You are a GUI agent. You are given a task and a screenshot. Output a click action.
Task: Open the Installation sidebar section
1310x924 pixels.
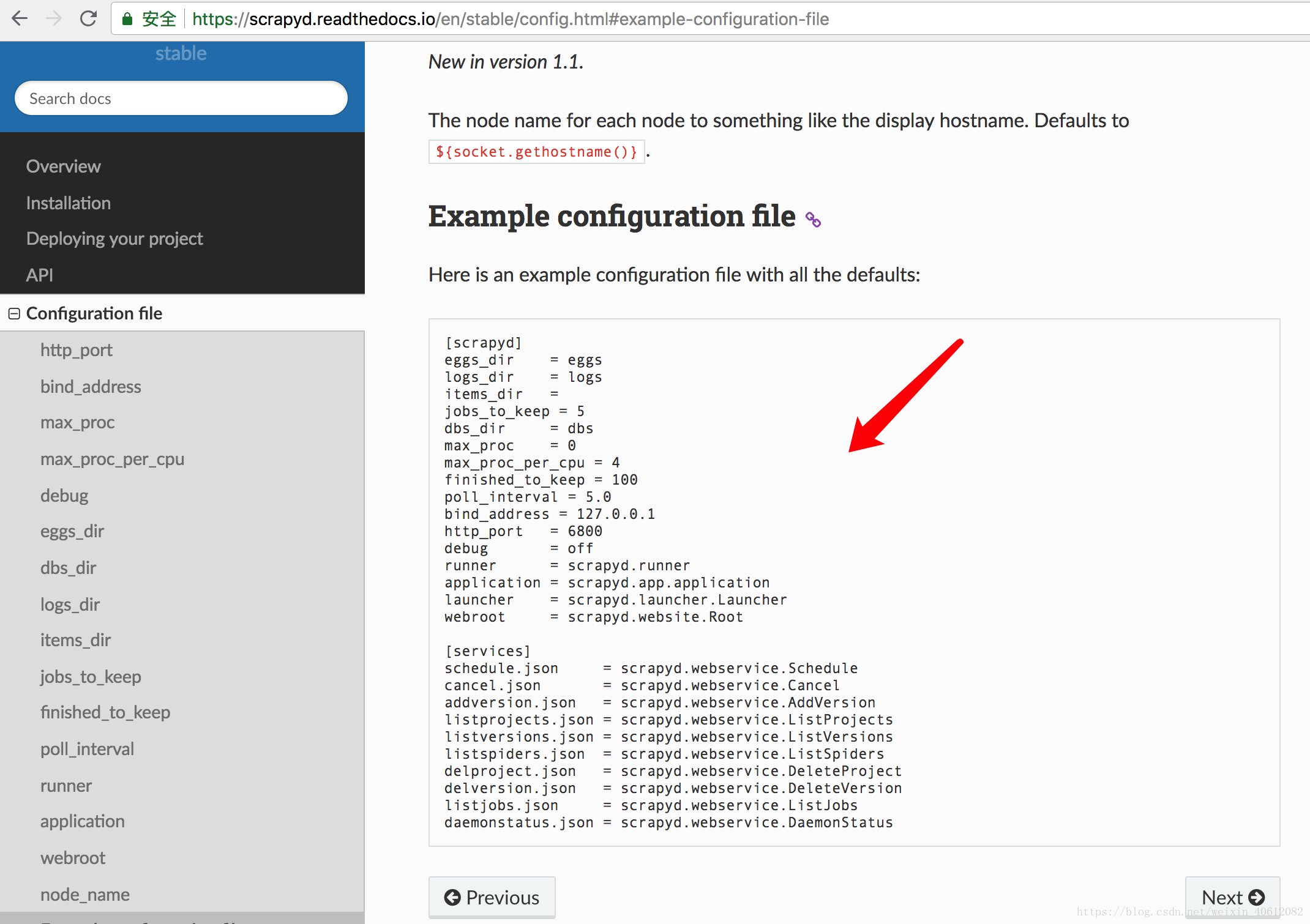click(69, 203)
